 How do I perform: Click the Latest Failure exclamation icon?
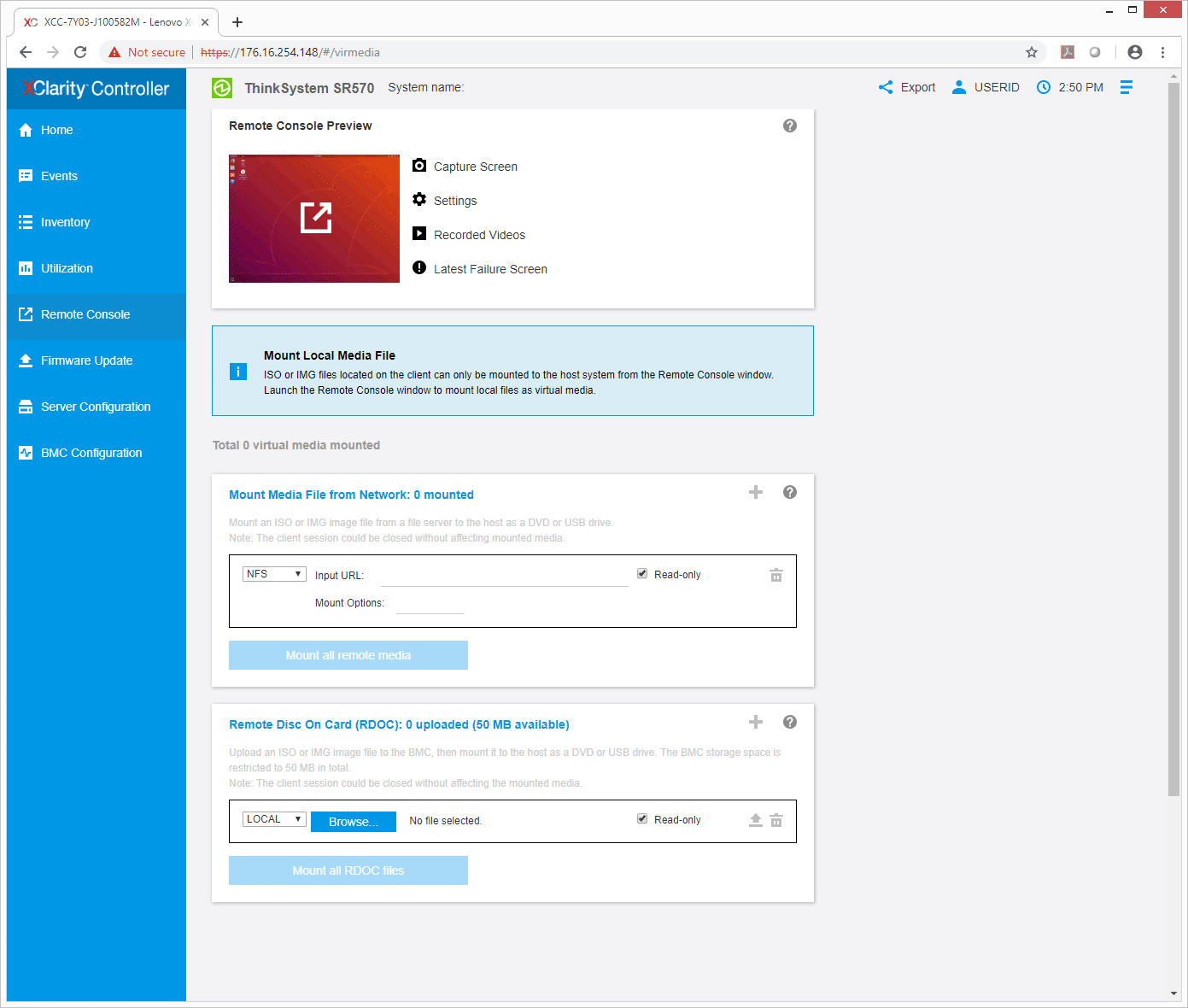(x=419, y=268)
